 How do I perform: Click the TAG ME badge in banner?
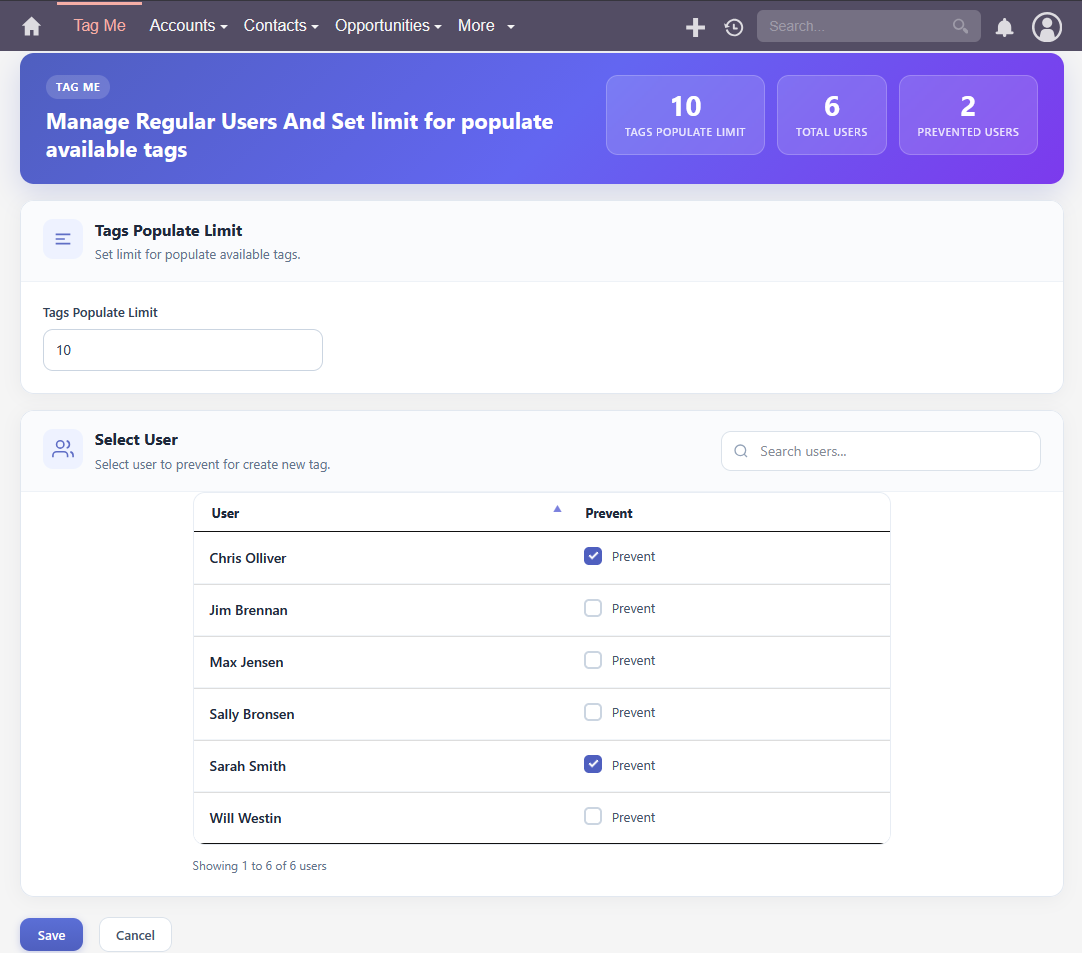pos(78,87)
